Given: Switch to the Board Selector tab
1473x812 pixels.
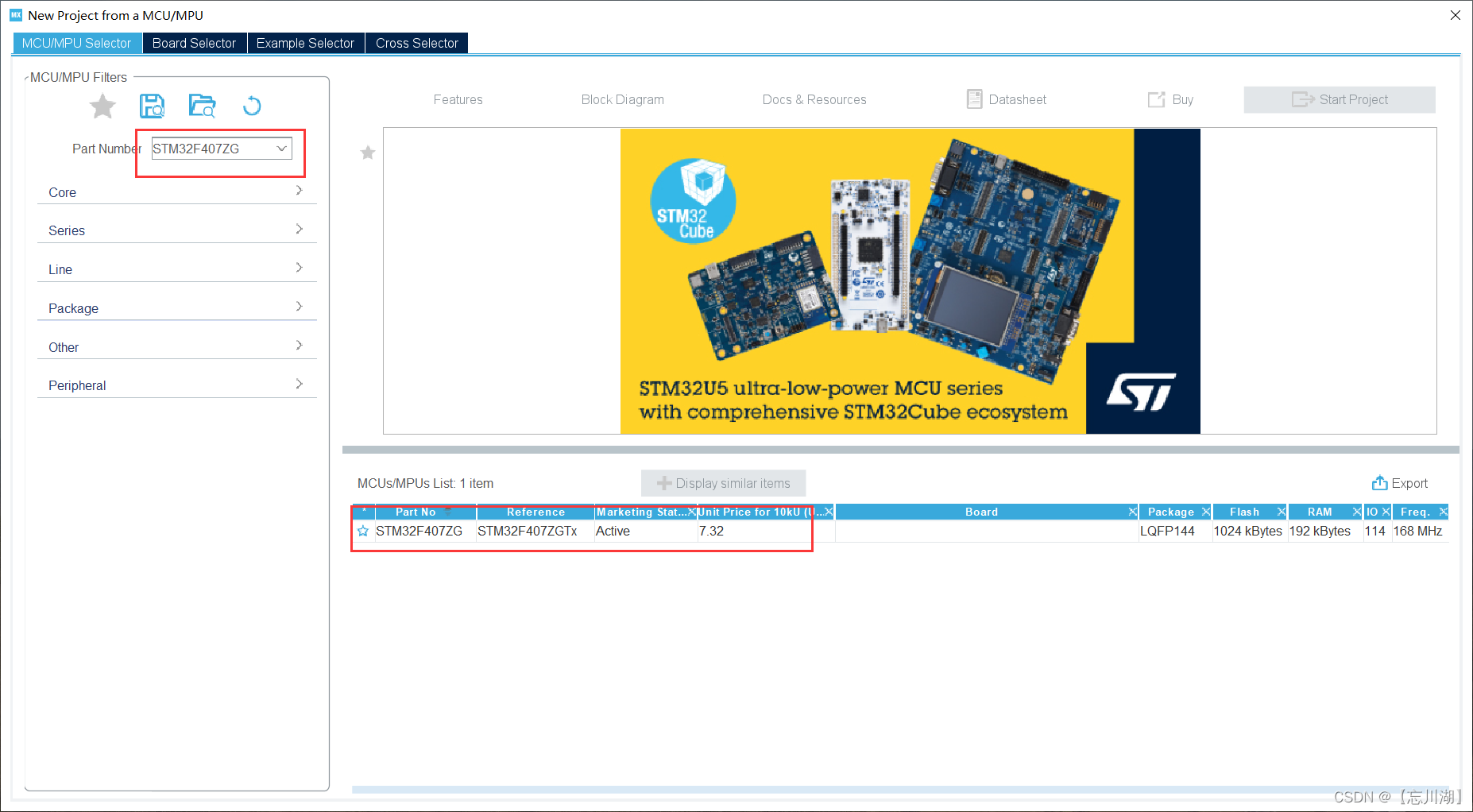Looking at the screenshot, I should (x=194, y=43).
